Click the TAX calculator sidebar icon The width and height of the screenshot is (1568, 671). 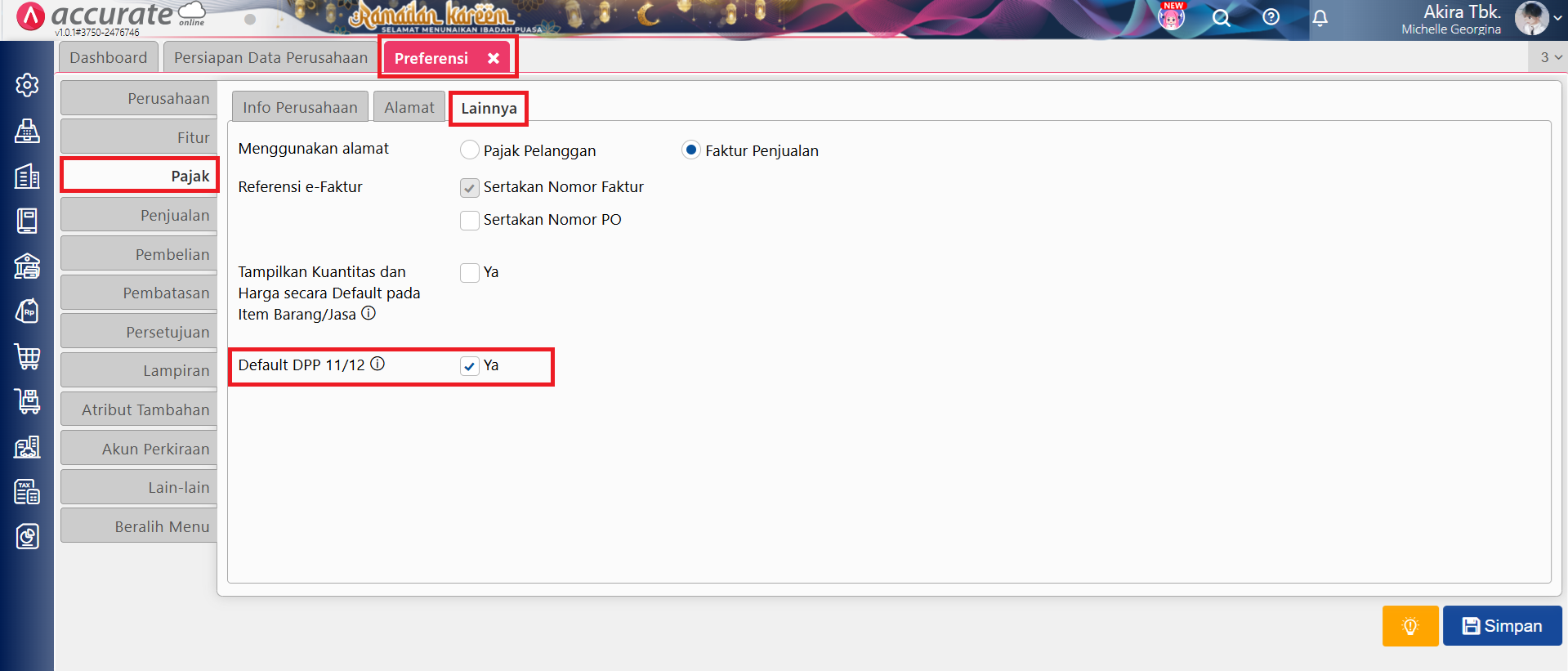(27, 492)
